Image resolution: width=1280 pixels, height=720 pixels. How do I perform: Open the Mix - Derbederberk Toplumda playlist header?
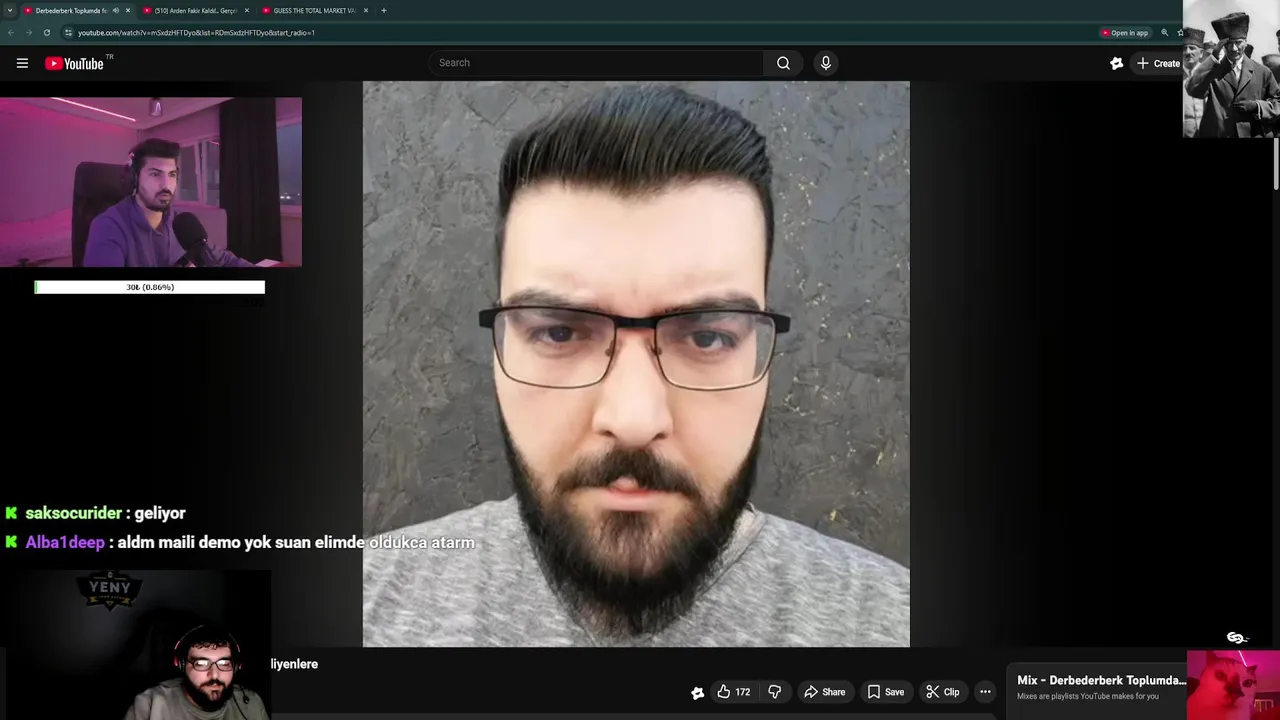pos(1101,680)
